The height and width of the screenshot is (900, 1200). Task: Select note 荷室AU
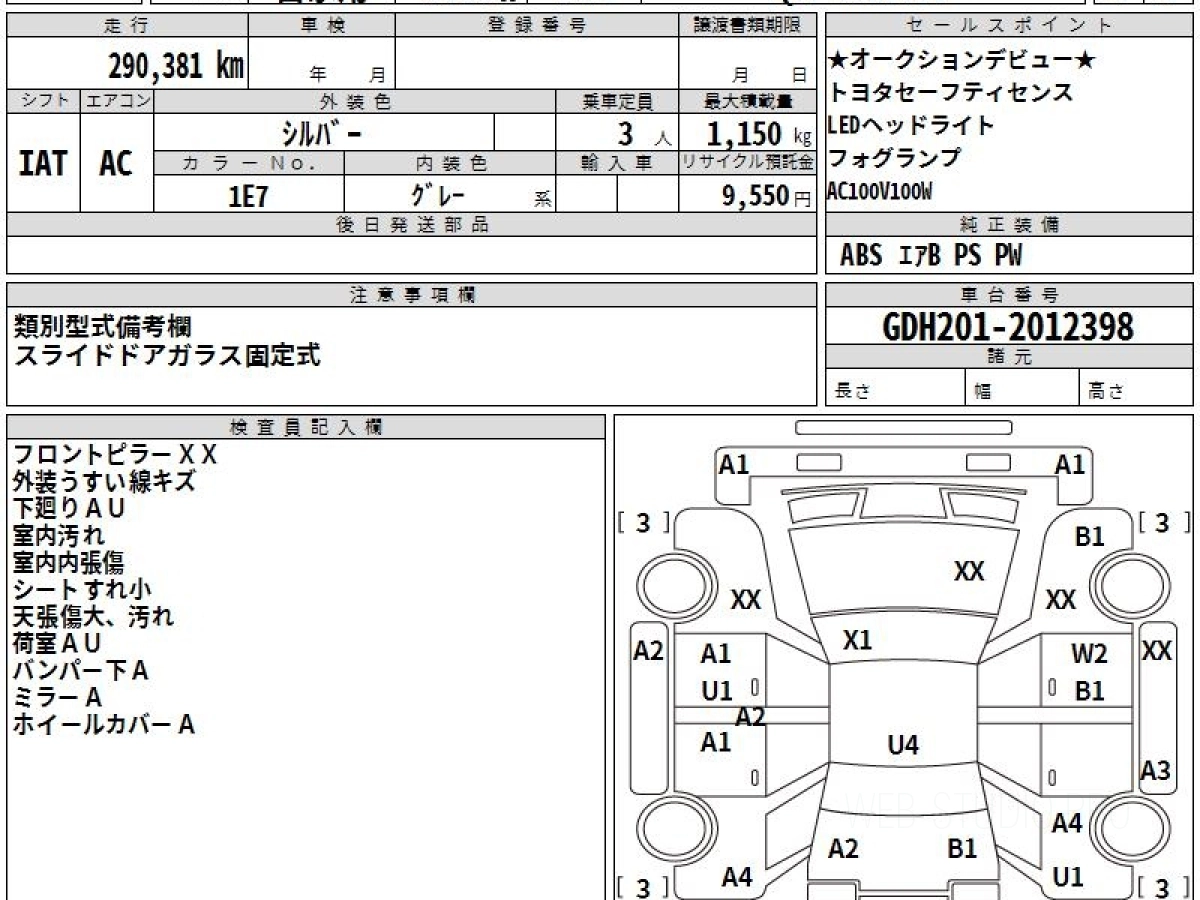click(58, 644)
